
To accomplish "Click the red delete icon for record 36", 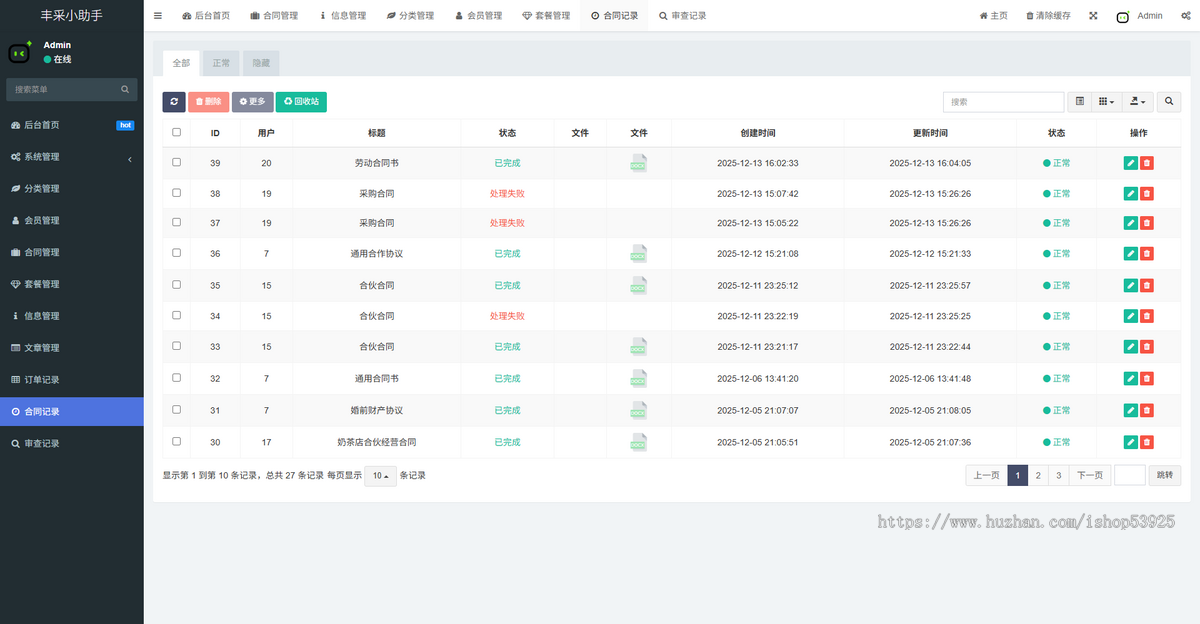I will [x=1147, y=254].
